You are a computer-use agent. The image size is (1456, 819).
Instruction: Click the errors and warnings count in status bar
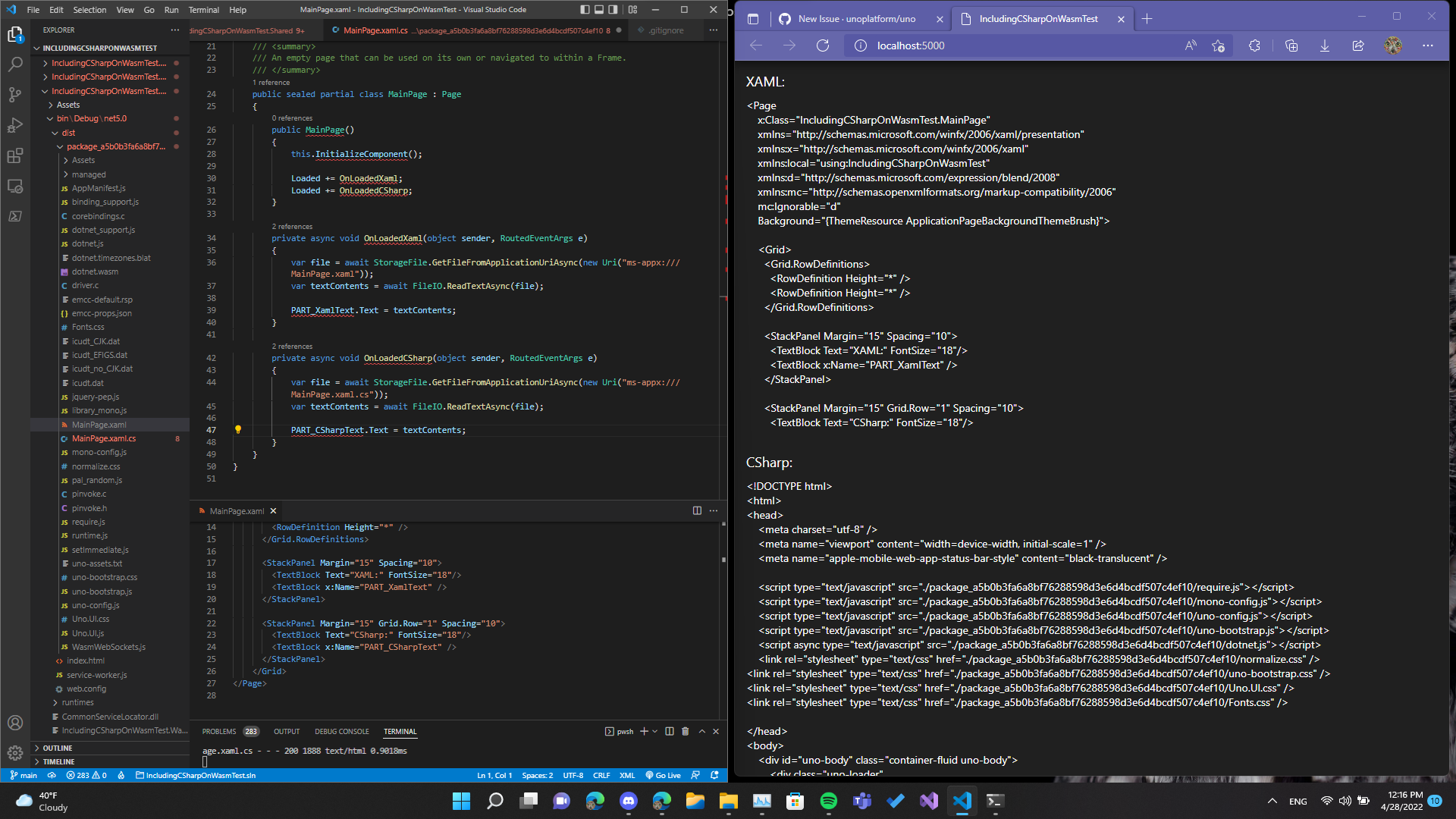point(86,775)
